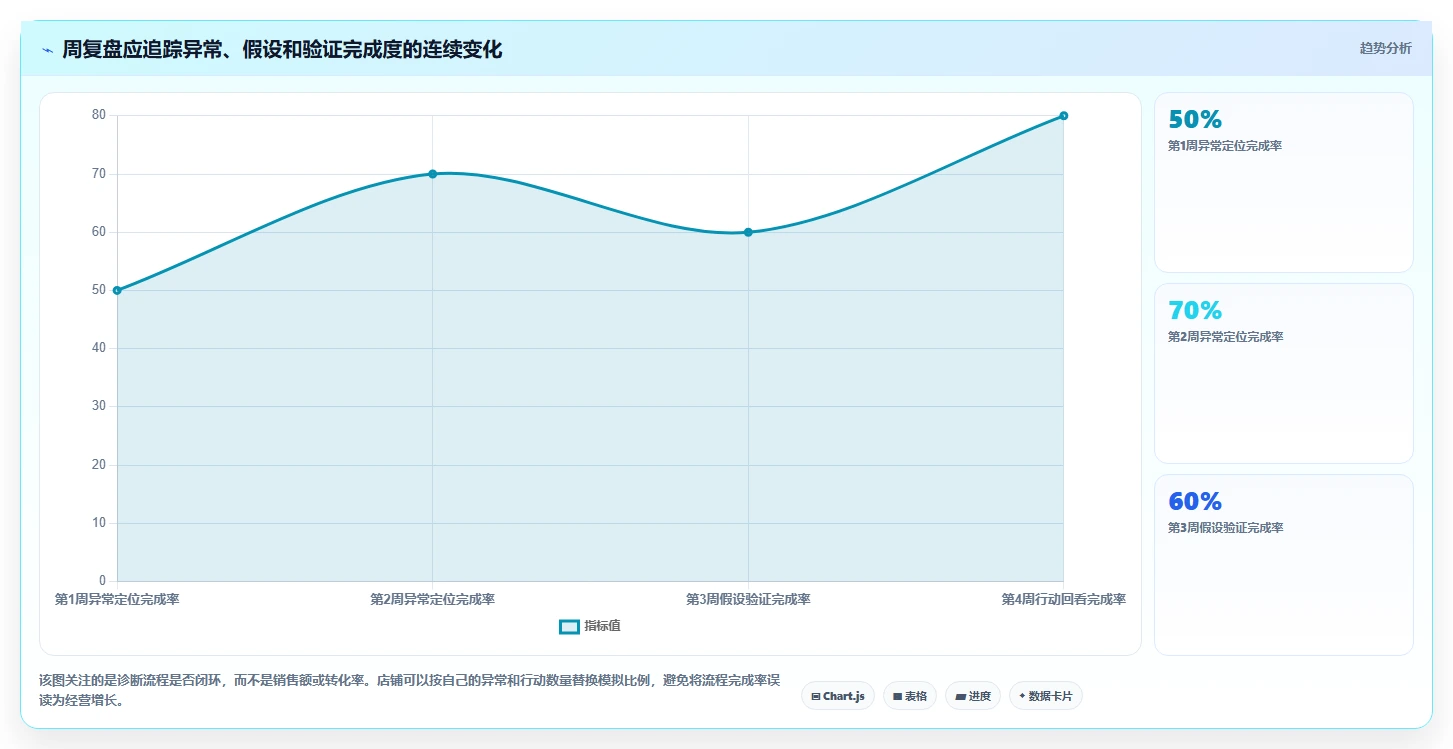Click the footnote text starting 该图关注的是

[409, 690]
